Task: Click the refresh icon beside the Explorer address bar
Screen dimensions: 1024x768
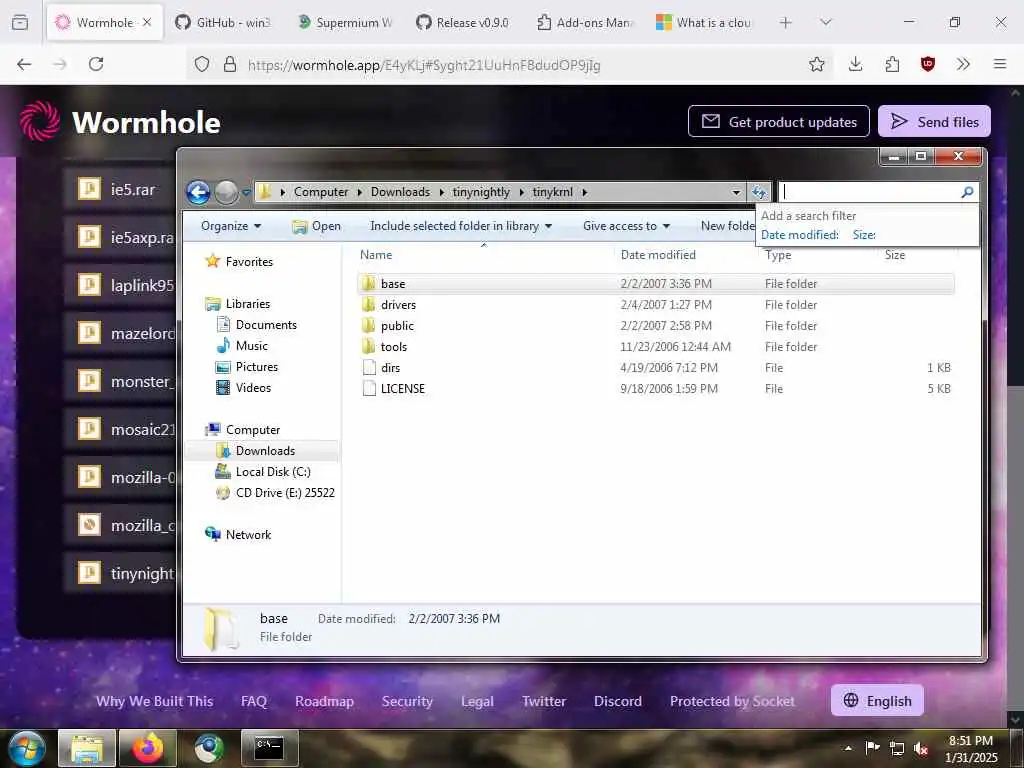Action: click(x=759, y=192)
